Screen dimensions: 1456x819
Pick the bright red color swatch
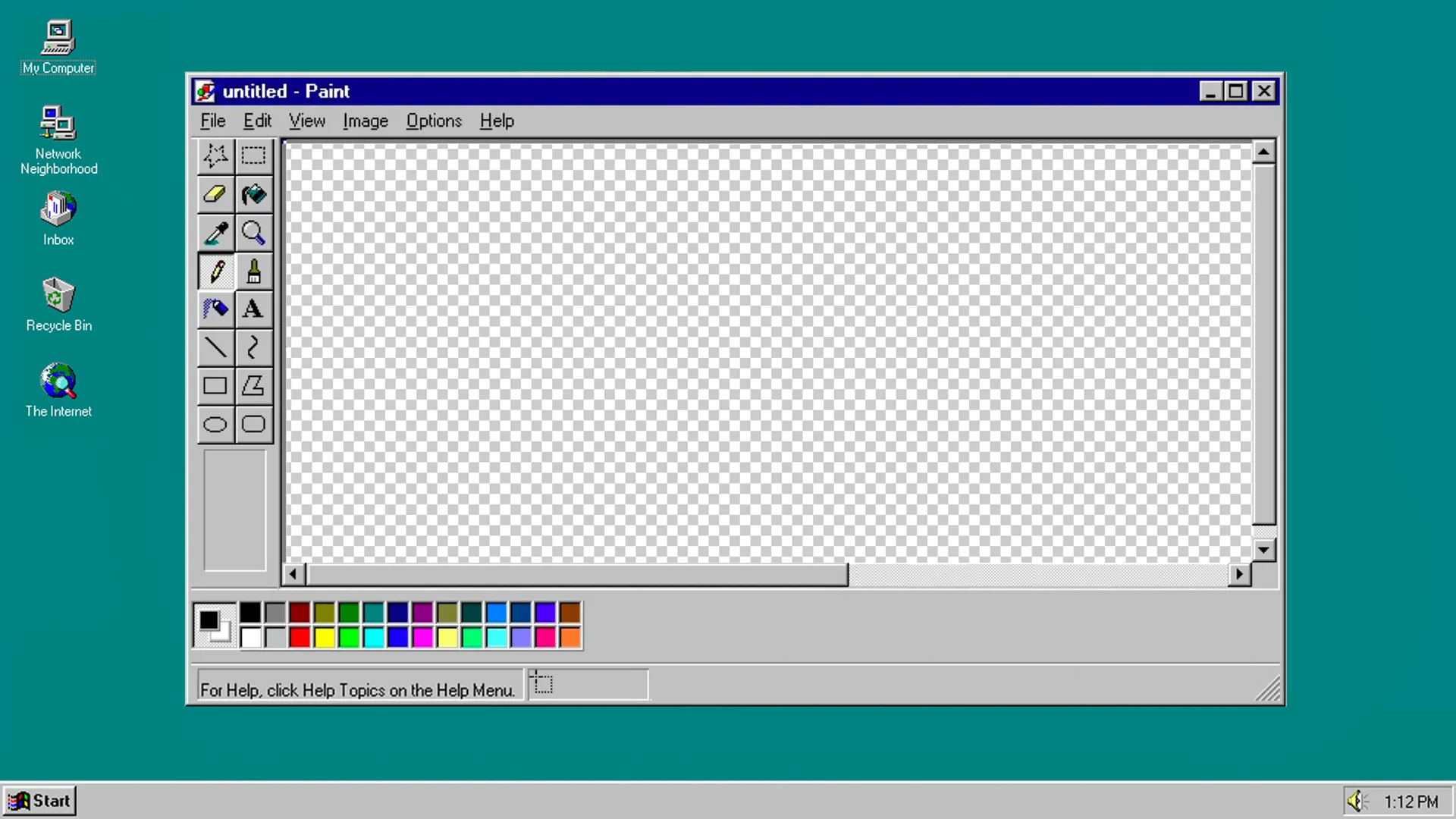tap(300, 638)
